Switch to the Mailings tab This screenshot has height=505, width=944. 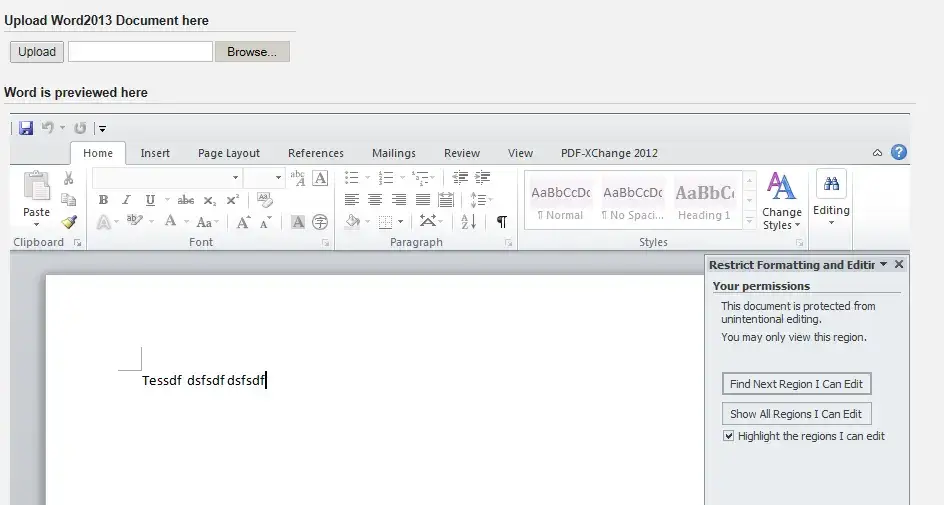point(394,153)
